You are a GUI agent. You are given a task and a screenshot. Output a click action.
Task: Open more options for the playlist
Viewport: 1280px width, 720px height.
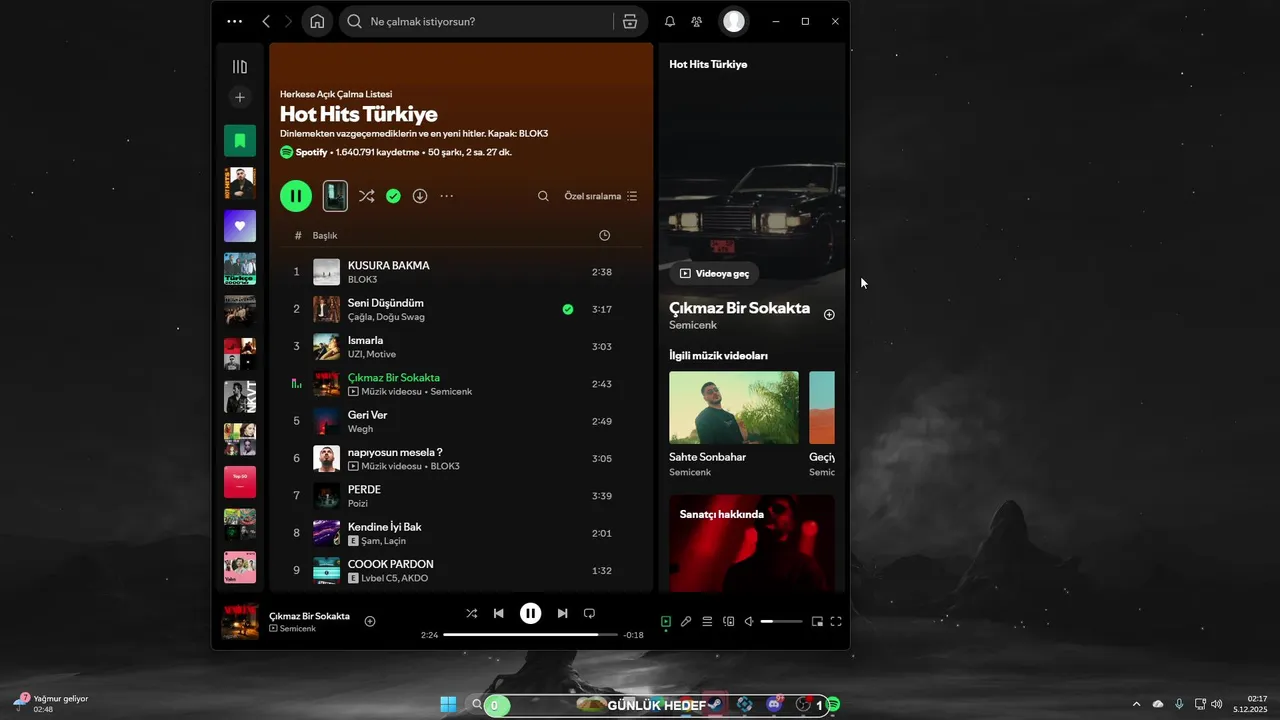point(447,196)
